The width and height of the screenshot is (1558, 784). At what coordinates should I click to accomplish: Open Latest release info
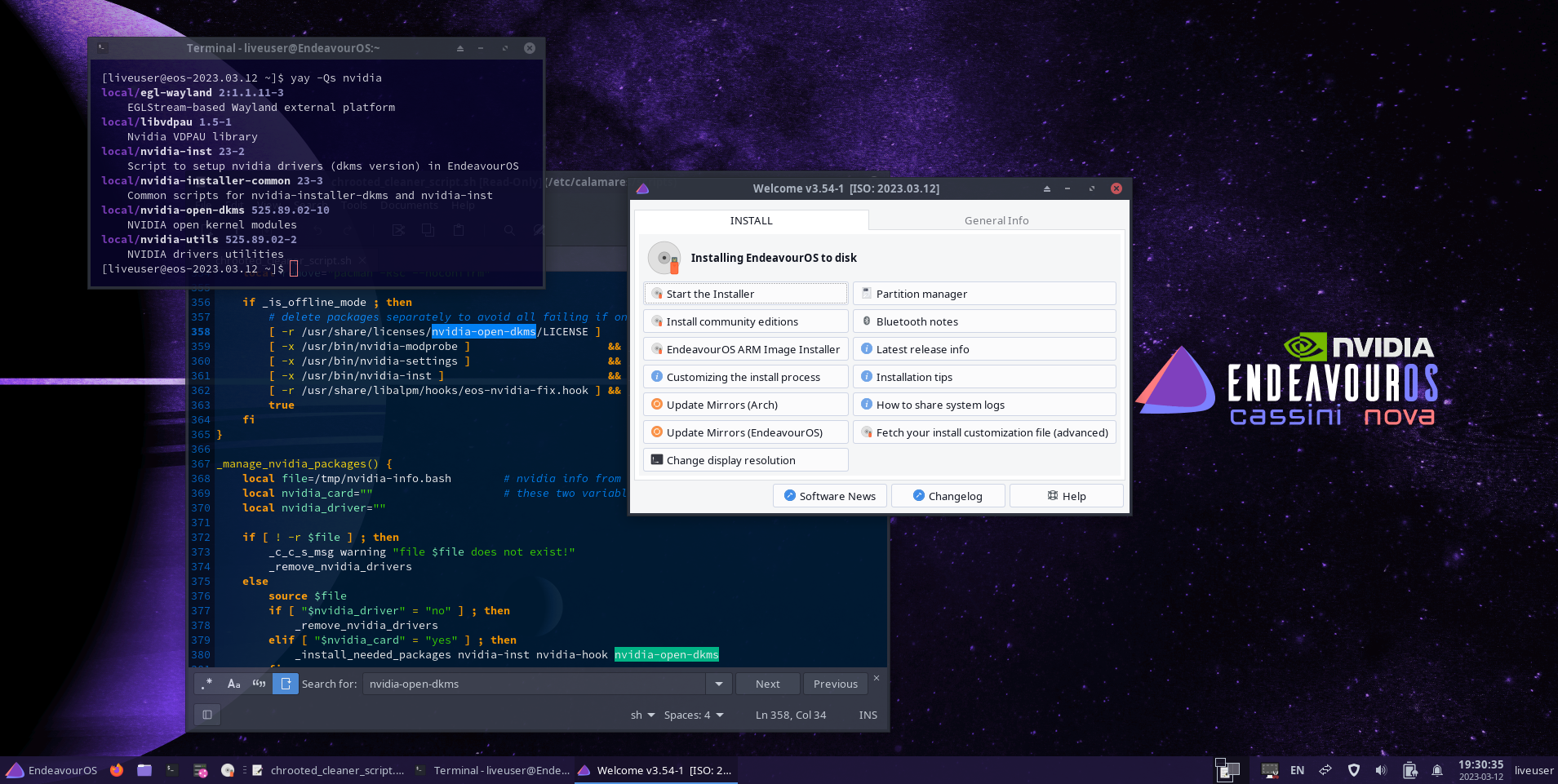coord(984,349)
